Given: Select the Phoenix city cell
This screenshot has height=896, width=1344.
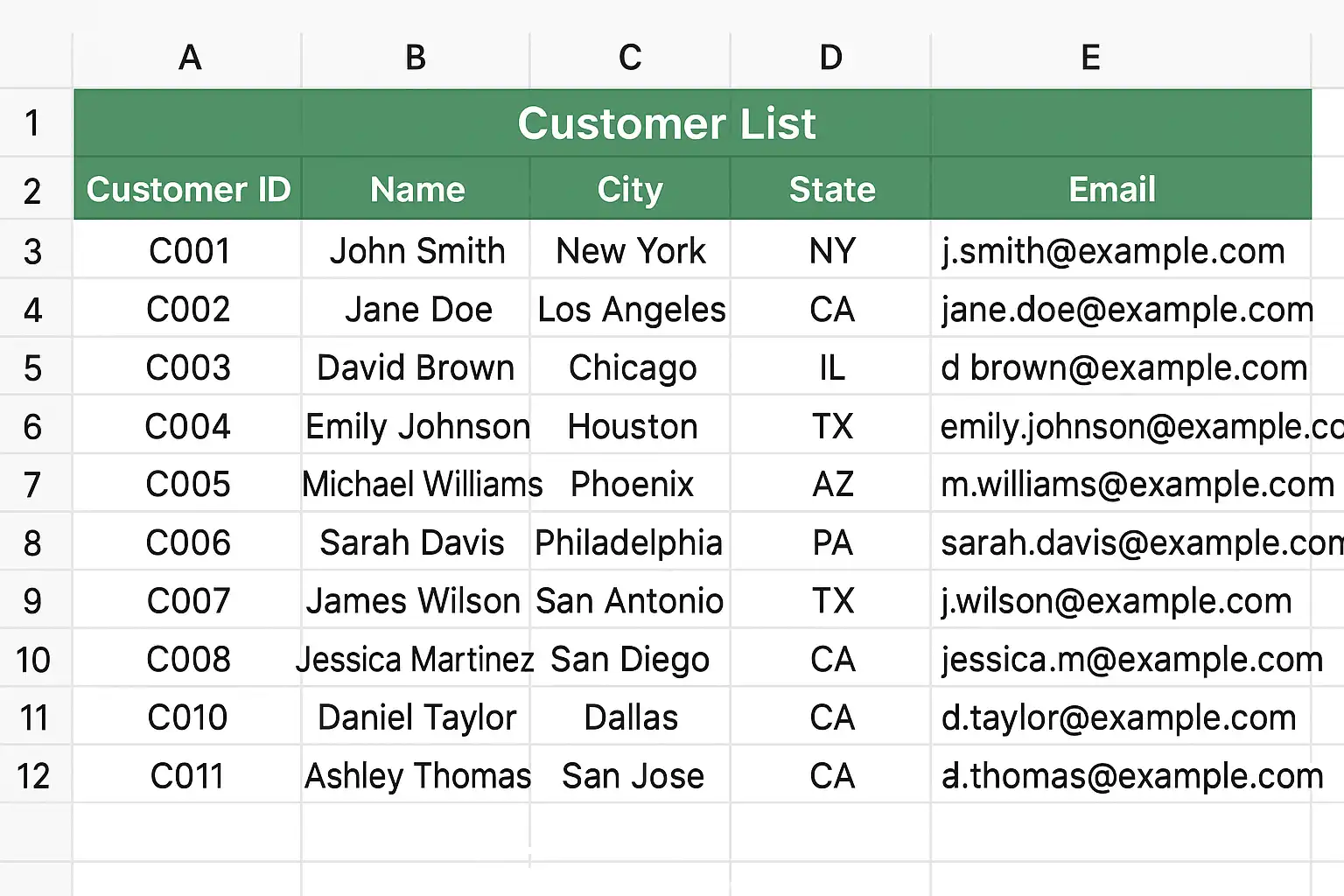Looking at the screenshot, I should pyautogui.click(x=632, y=485).
